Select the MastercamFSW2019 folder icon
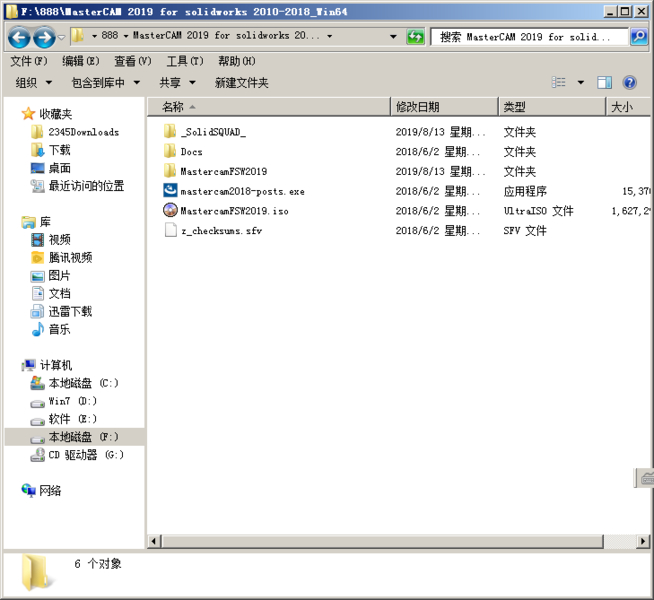The height and width of the screenshot is (600, 654). click(x=170, y=171)
